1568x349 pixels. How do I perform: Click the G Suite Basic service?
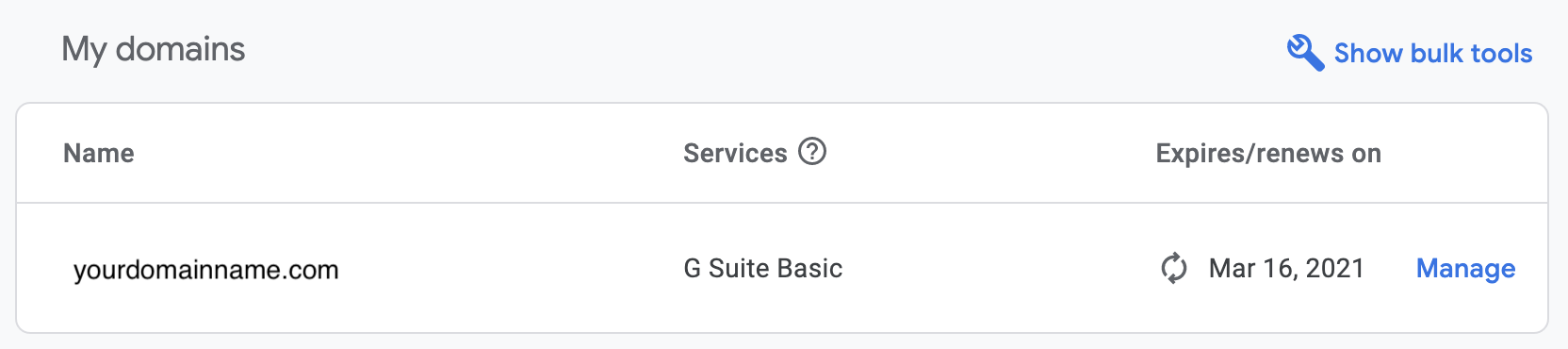tap(763, 268)
